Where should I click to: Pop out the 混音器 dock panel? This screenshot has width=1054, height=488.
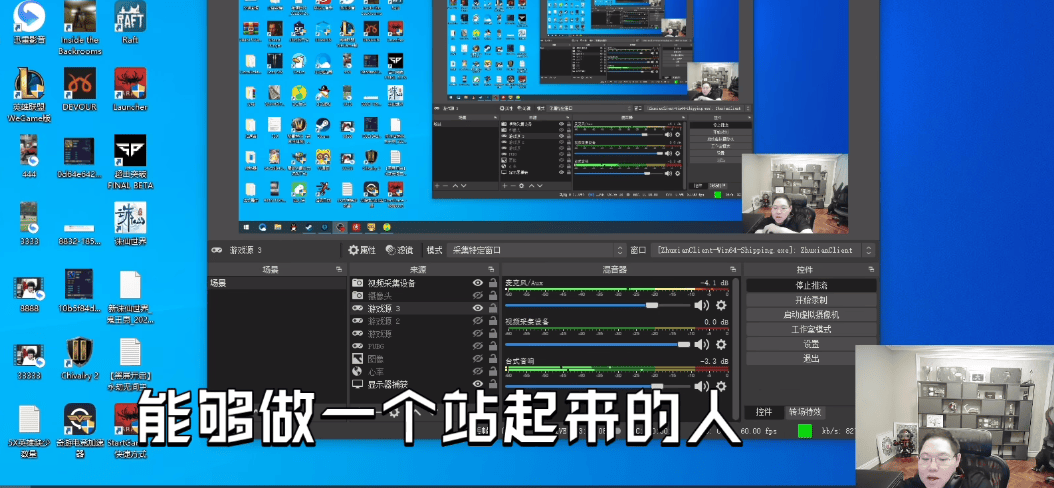[733, 270]
